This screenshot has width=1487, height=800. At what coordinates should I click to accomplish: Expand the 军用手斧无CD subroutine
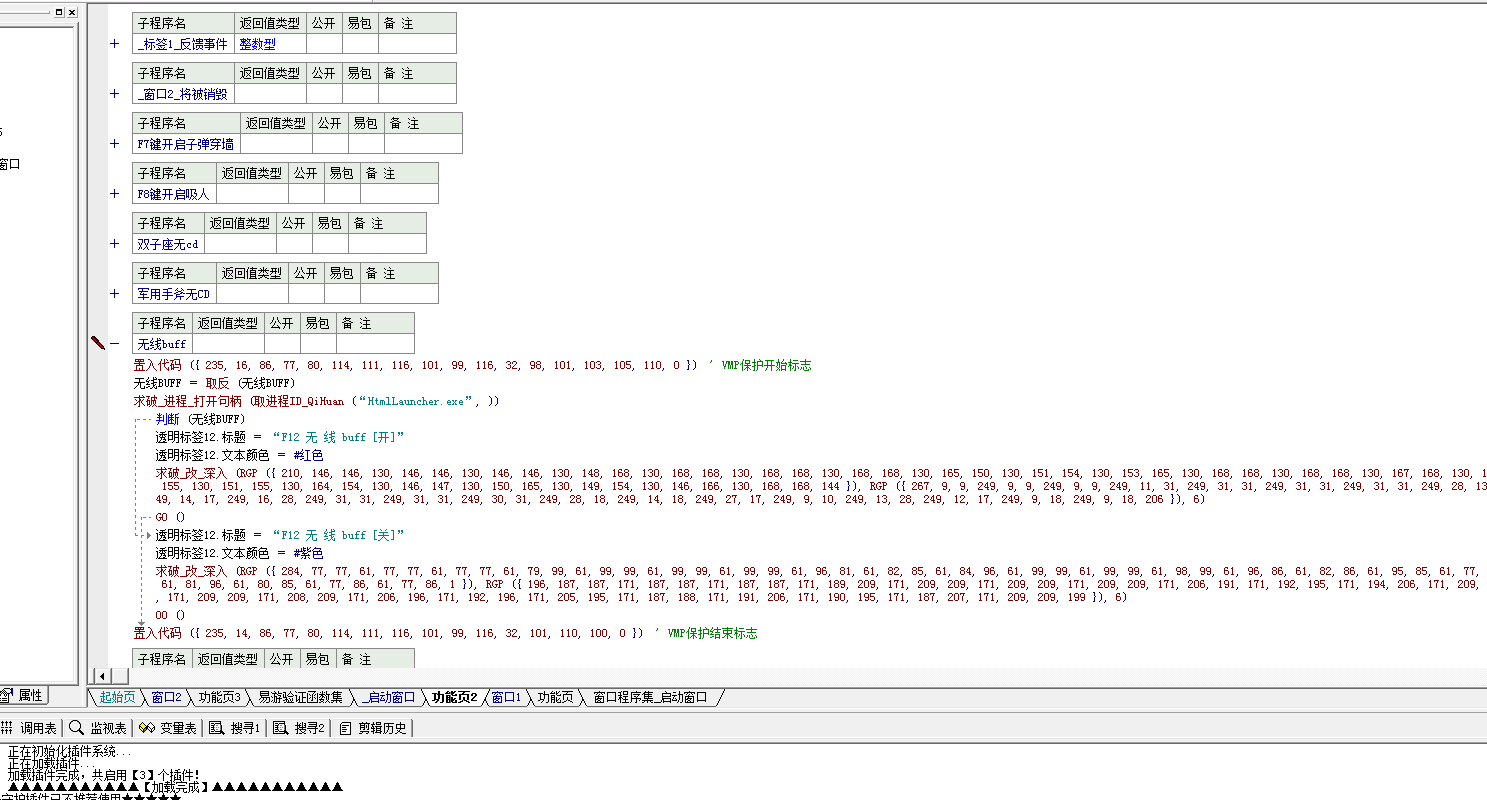click(x=114, y=294)
